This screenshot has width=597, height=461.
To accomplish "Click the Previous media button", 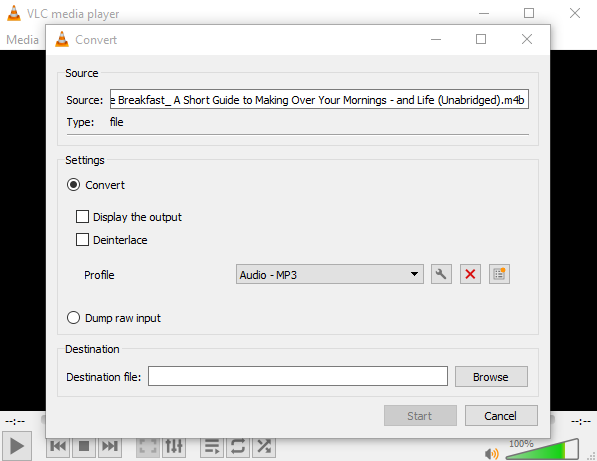I will [x=58, y=446].
